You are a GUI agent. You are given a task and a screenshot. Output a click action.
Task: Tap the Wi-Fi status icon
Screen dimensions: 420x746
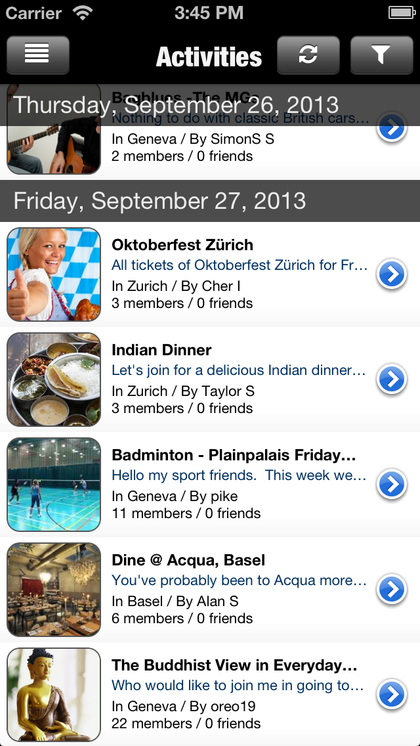[x=83, y=13]
